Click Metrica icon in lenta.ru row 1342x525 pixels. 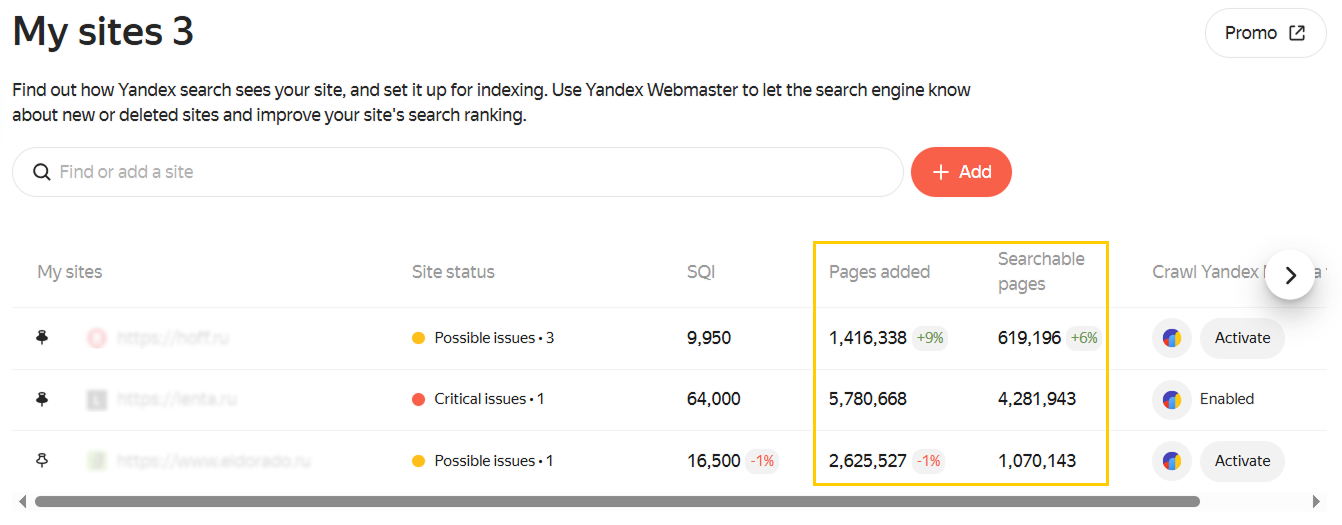pyautogui.click(x=1171, y=399)
